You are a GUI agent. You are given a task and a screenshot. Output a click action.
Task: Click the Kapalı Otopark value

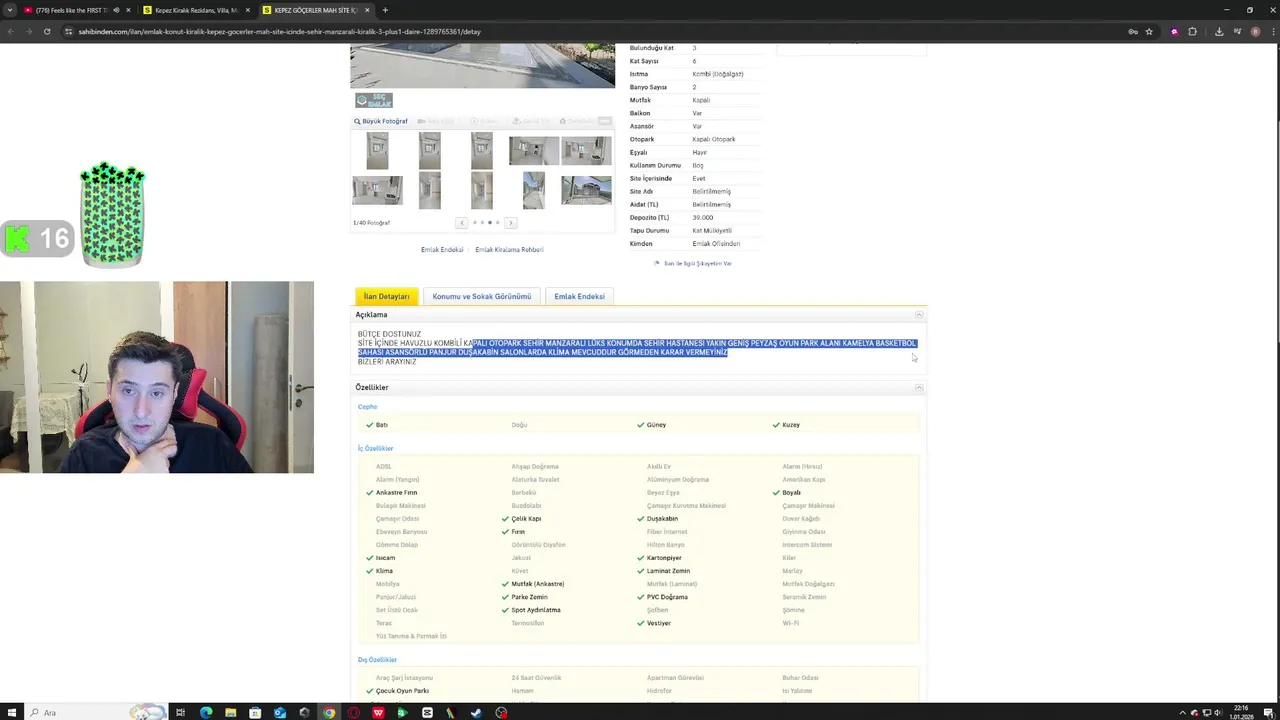pos(713,139)
